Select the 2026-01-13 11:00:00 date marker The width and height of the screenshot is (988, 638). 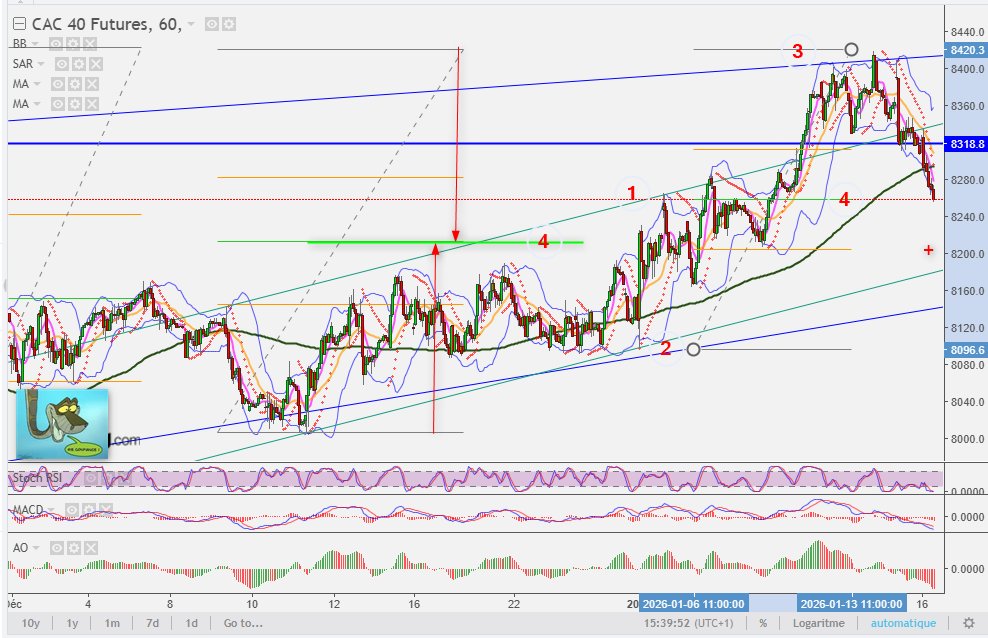point(851,604)
